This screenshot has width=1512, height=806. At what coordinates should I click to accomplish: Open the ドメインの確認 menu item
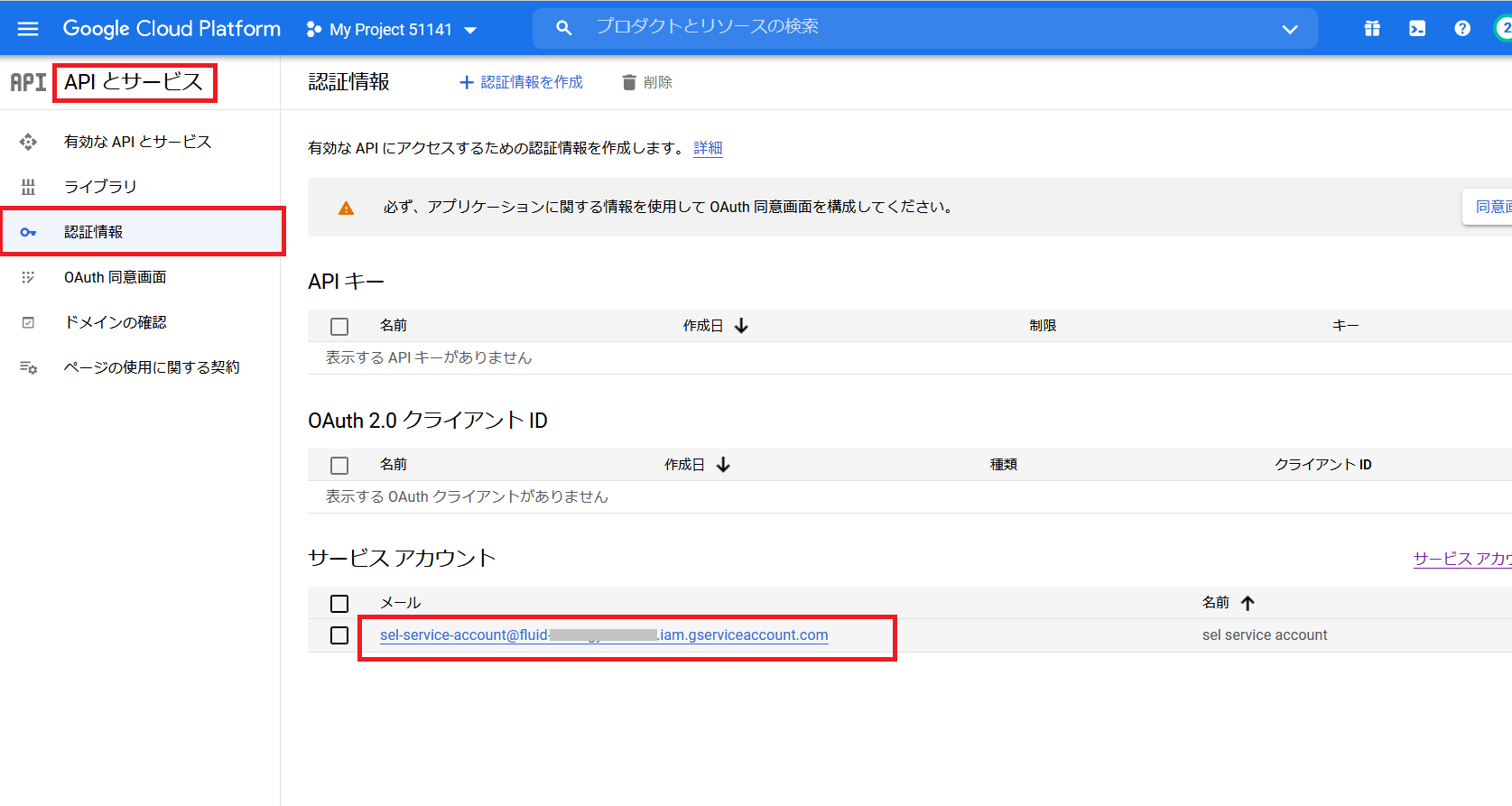click(140, 322)
